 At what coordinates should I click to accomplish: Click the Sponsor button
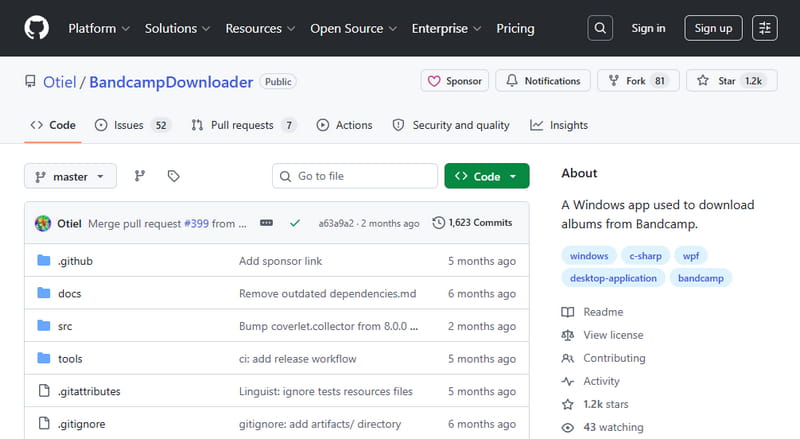point(455,81)
